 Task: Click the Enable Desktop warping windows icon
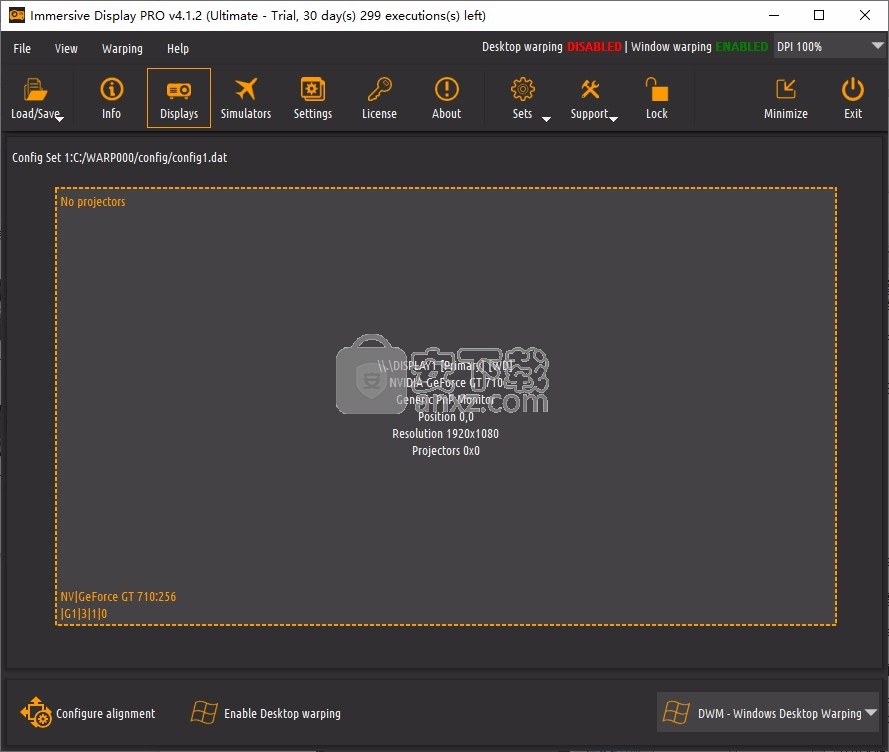tap(204, 712)
